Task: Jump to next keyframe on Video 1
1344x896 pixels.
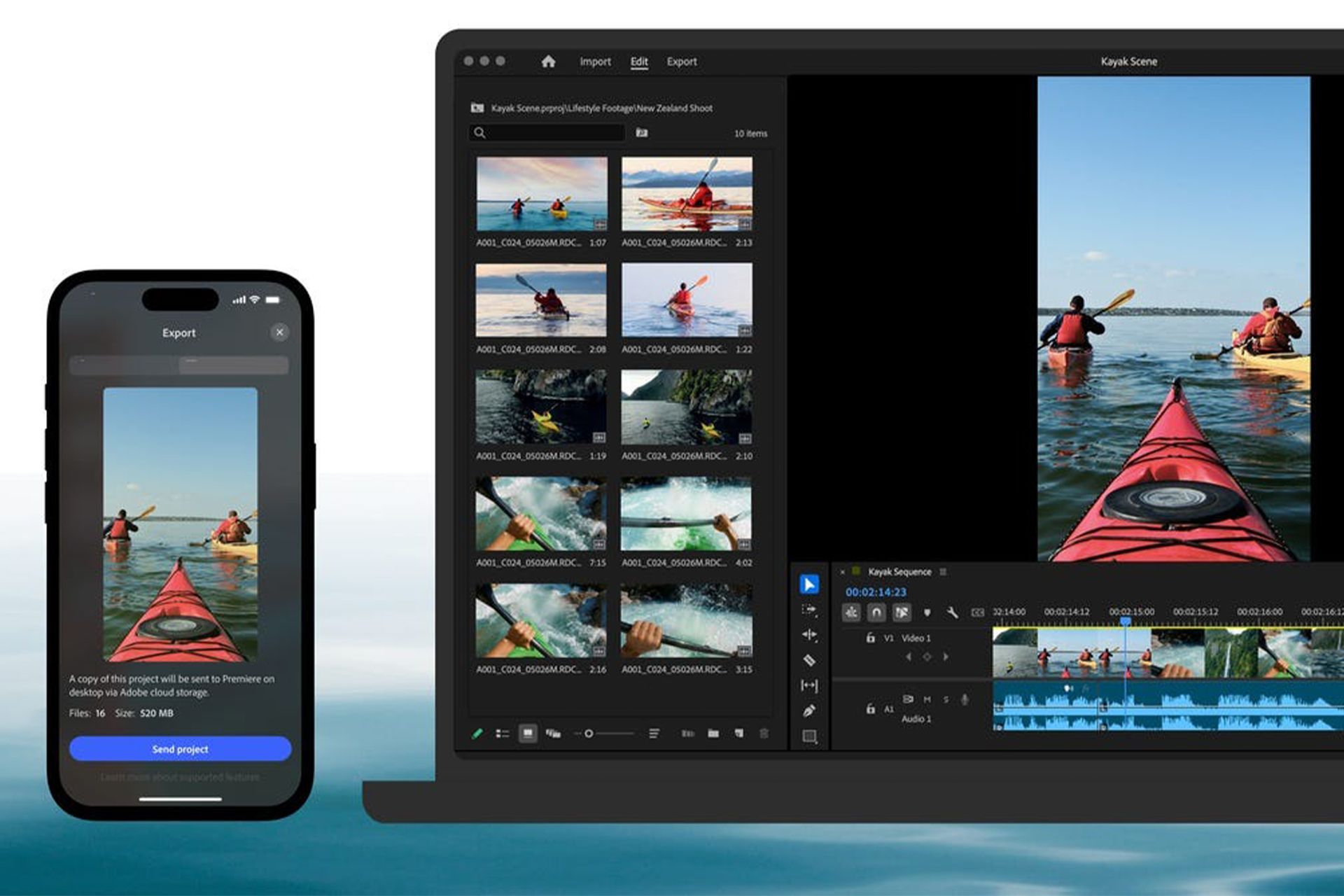Action: (946, 657)
